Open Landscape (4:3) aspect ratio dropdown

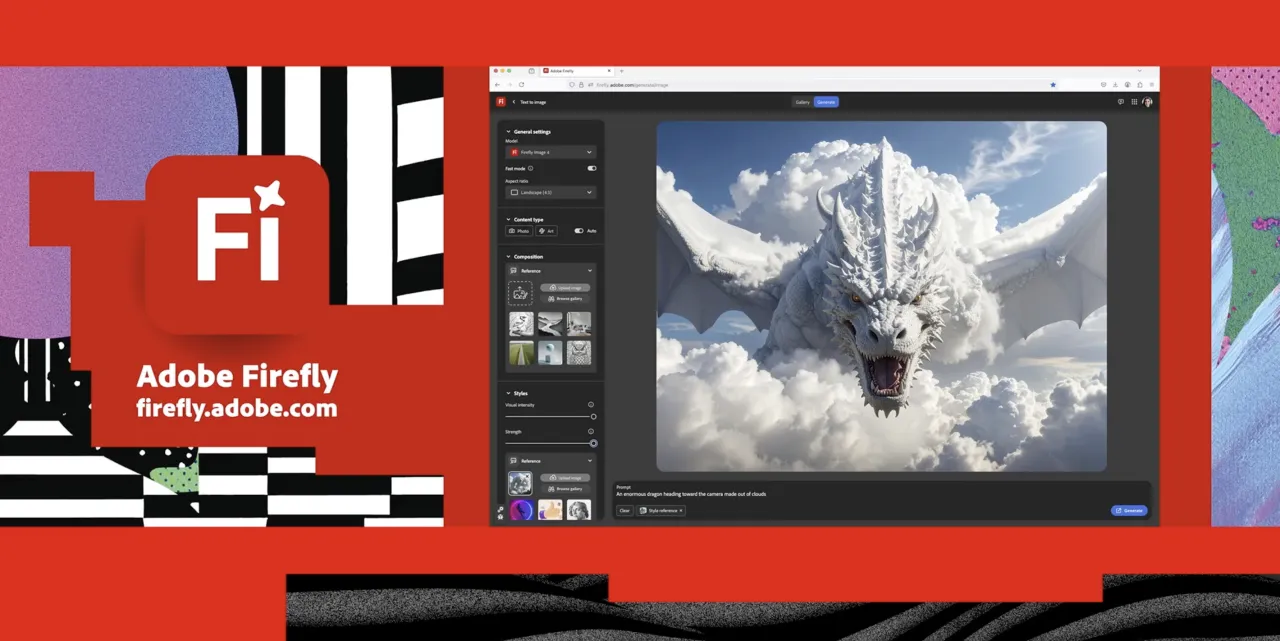click(551, 192)
